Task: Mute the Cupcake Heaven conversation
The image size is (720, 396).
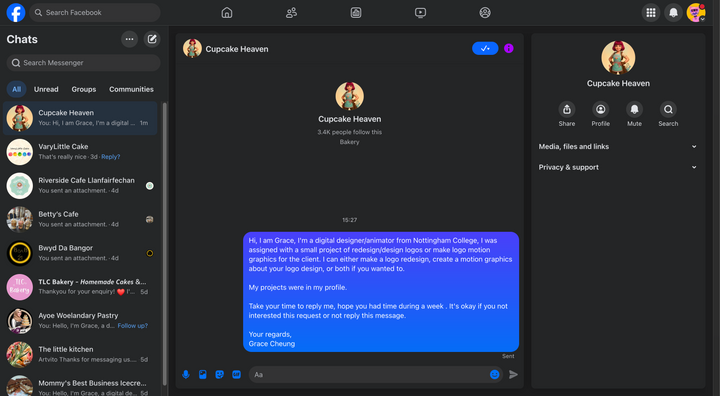Action: pos(634,109)
